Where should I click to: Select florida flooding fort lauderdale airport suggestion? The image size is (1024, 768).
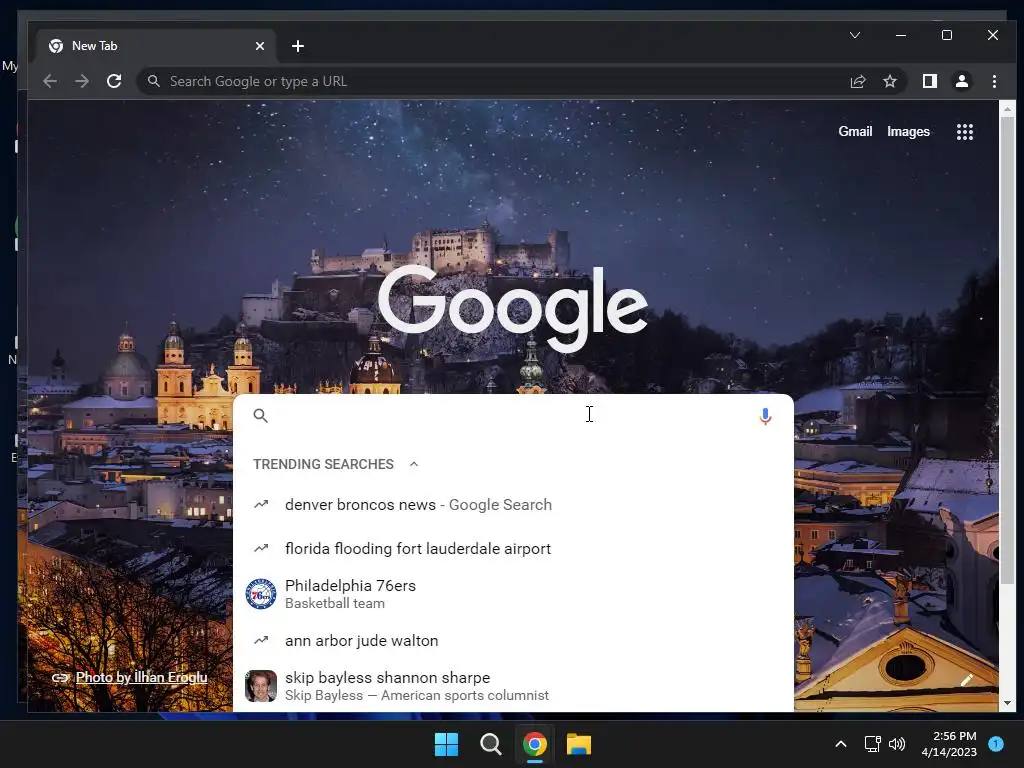[513, 549]
